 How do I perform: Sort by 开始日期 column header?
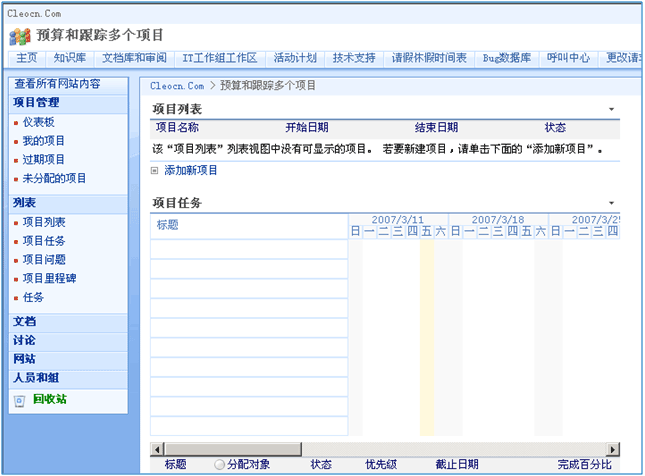point(306,128)
